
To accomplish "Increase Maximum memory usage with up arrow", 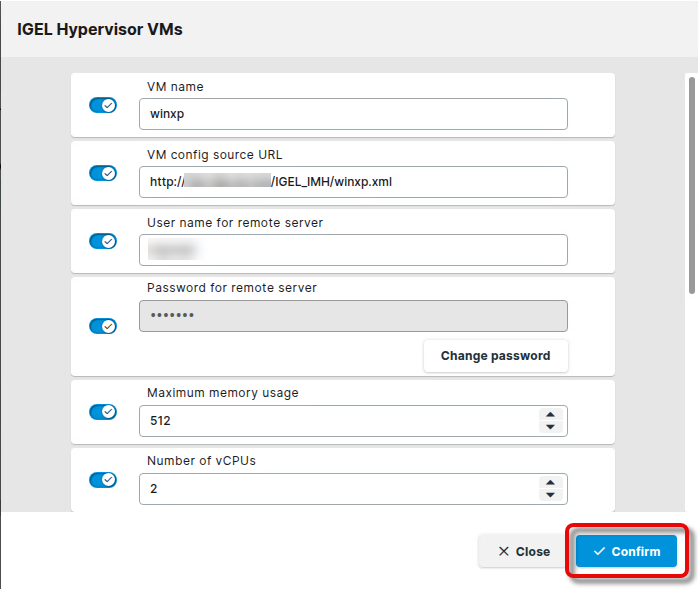I will point(549,415).
